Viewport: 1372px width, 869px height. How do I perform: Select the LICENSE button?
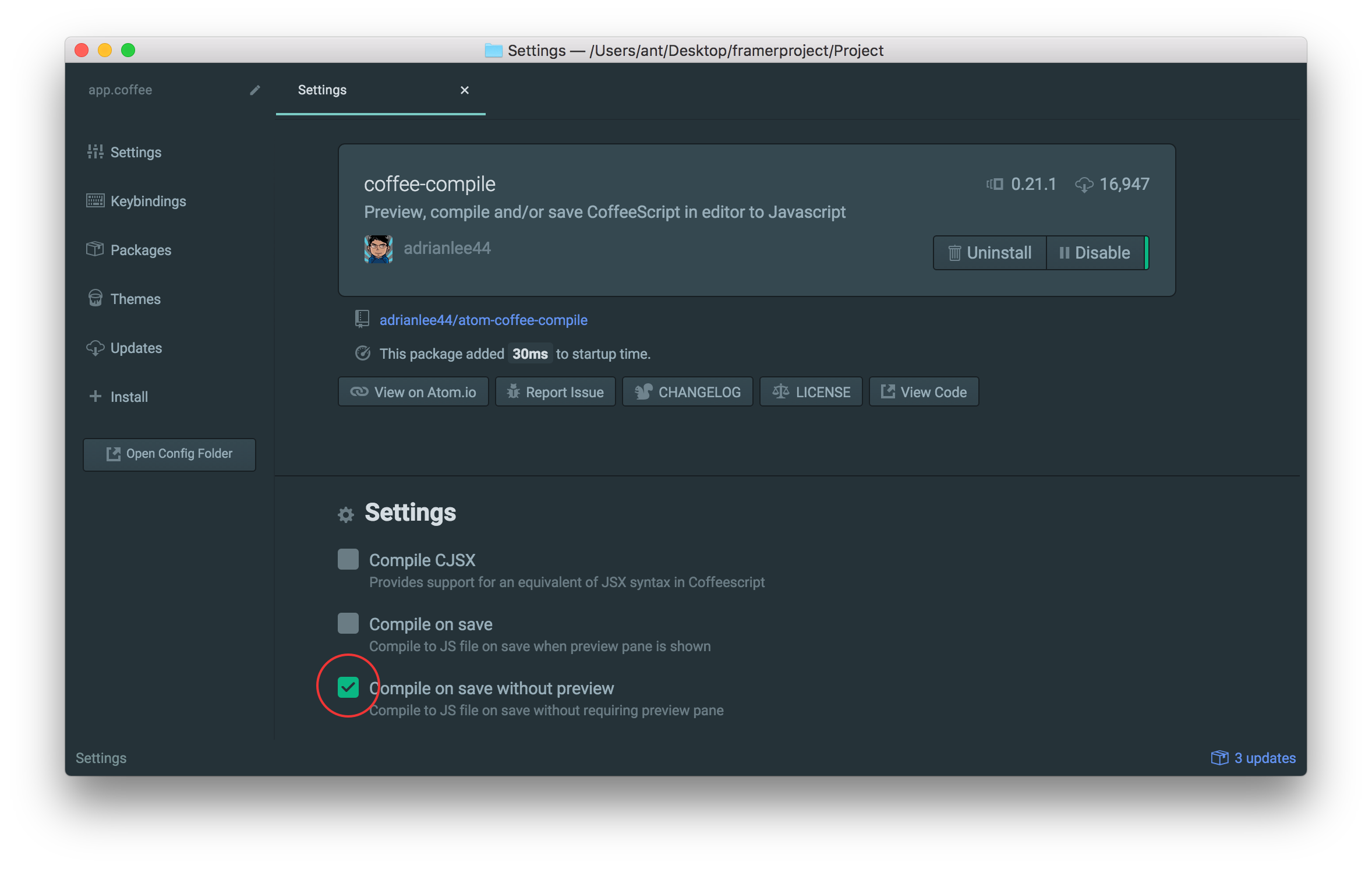[811, 391]
